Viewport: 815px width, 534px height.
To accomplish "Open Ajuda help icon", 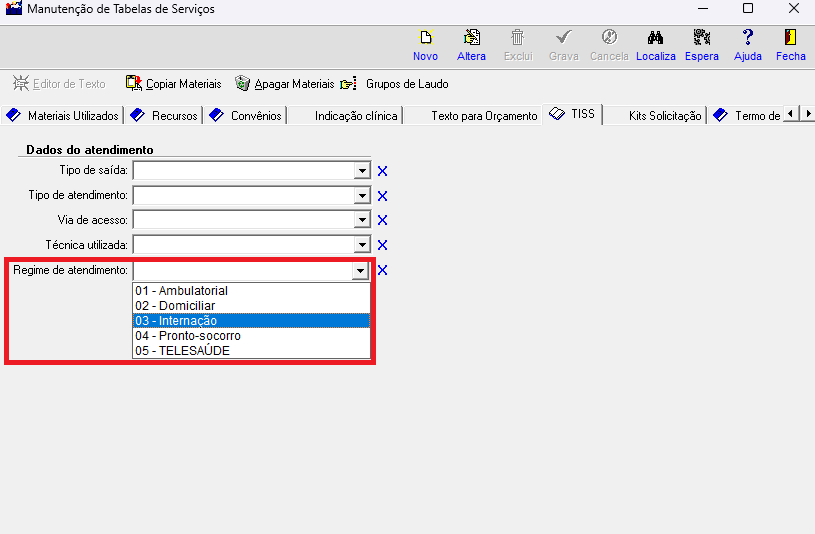I will [x=747, y=38].
